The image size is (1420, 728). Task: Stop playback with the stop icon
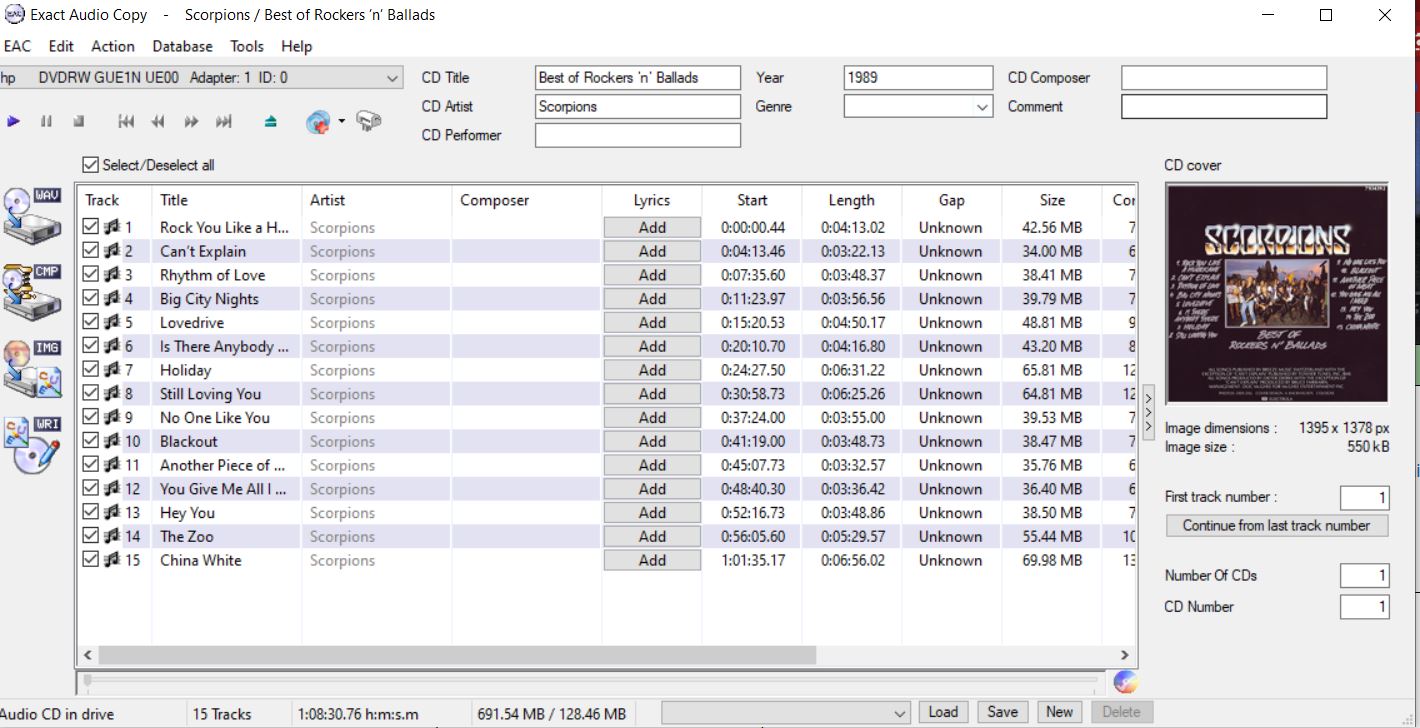click(x=78, y=122)
